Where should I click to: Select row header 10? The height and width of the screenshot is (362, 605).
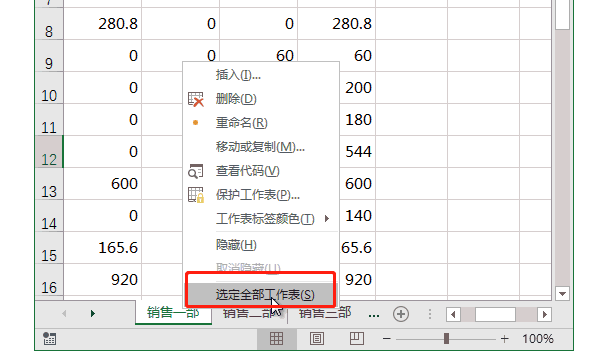pyautogui.click(x=49, y=88)
